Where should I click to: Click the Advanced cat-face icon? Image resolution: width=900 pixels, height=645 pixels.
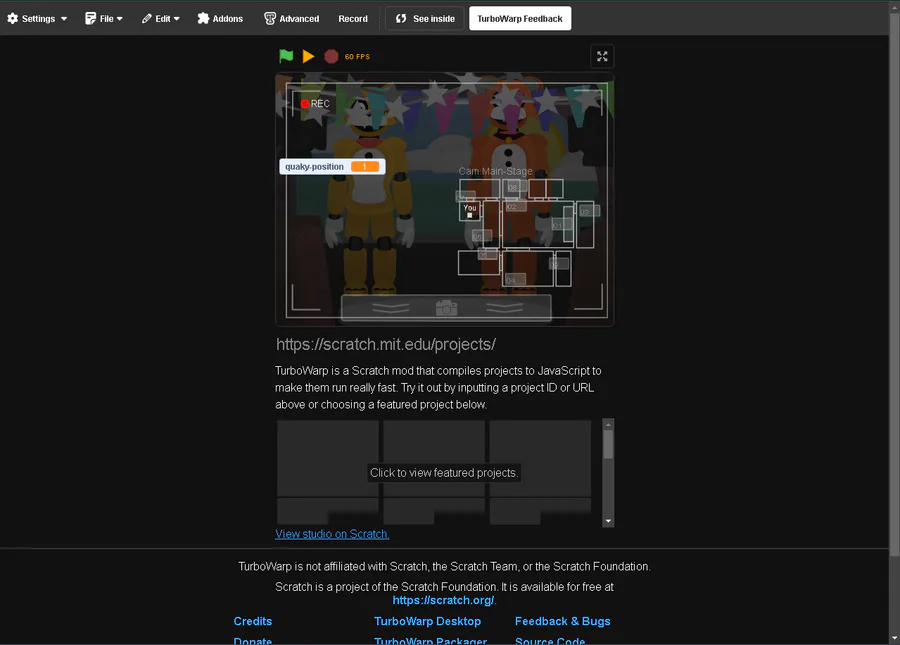pos(270,18)
